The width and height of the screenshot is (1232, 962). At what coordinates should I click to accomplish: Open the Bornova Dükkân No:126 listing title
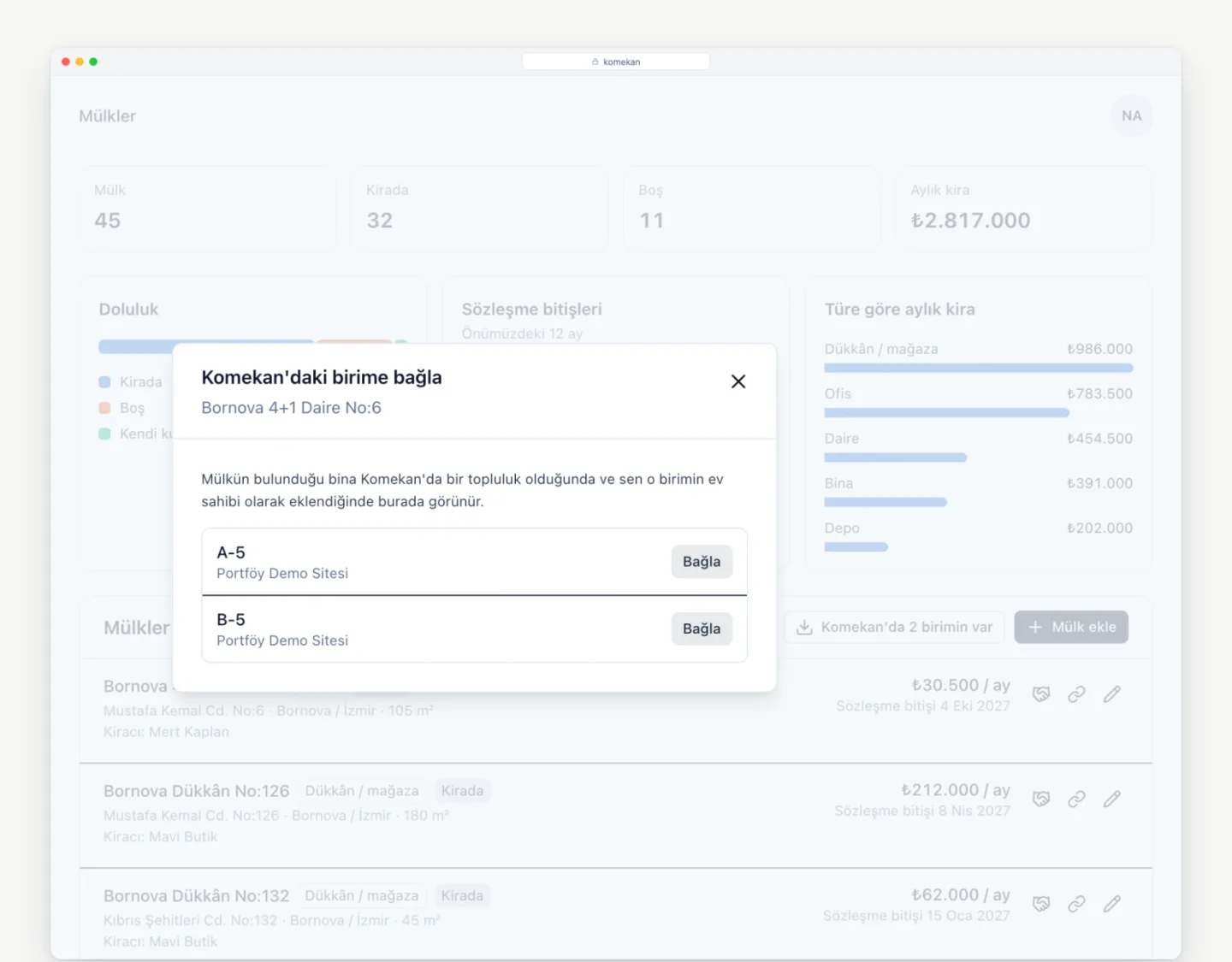pyautogui.click(x=197, y=791)
